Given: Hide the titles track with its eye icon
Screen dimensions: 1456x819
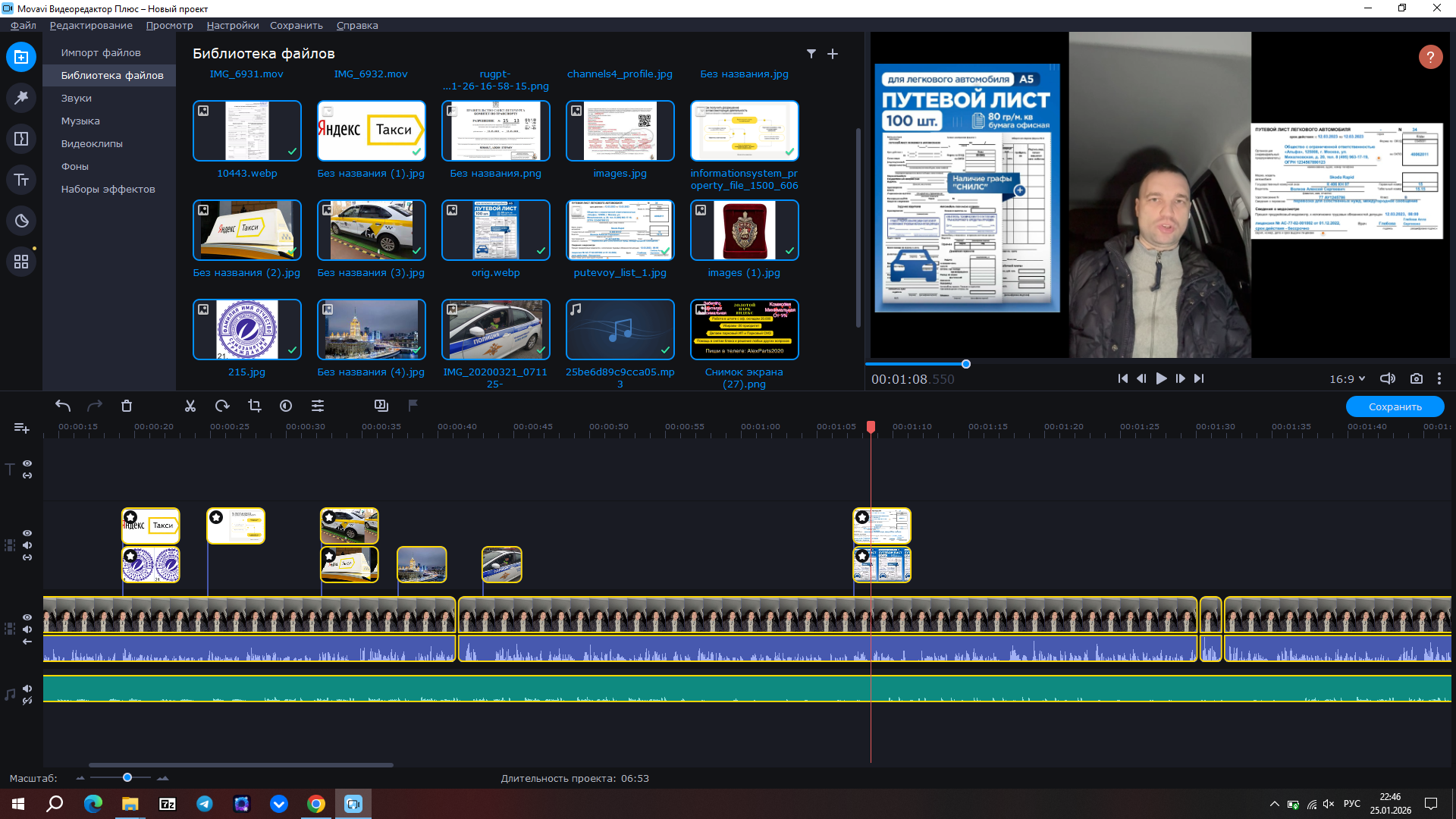Looking at the screenshot, I should 27,463.
